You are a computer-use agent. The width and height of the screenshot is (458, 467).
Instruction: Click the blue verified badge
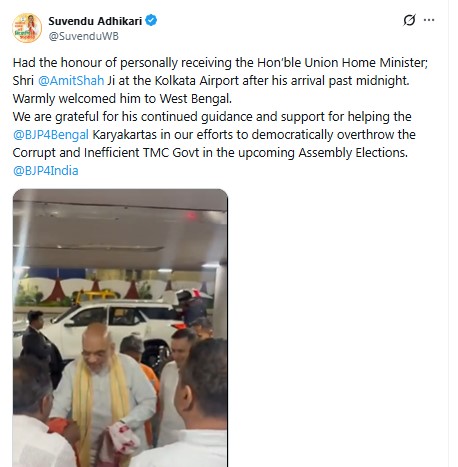tap(151, 20)
